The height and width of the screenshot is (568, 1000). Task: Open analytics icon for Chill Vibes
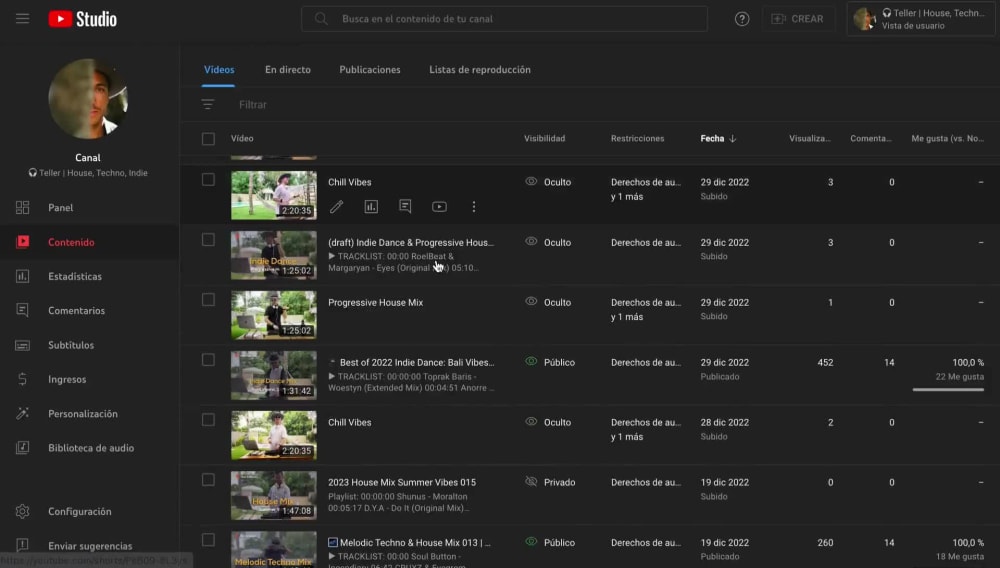(371, 207)
